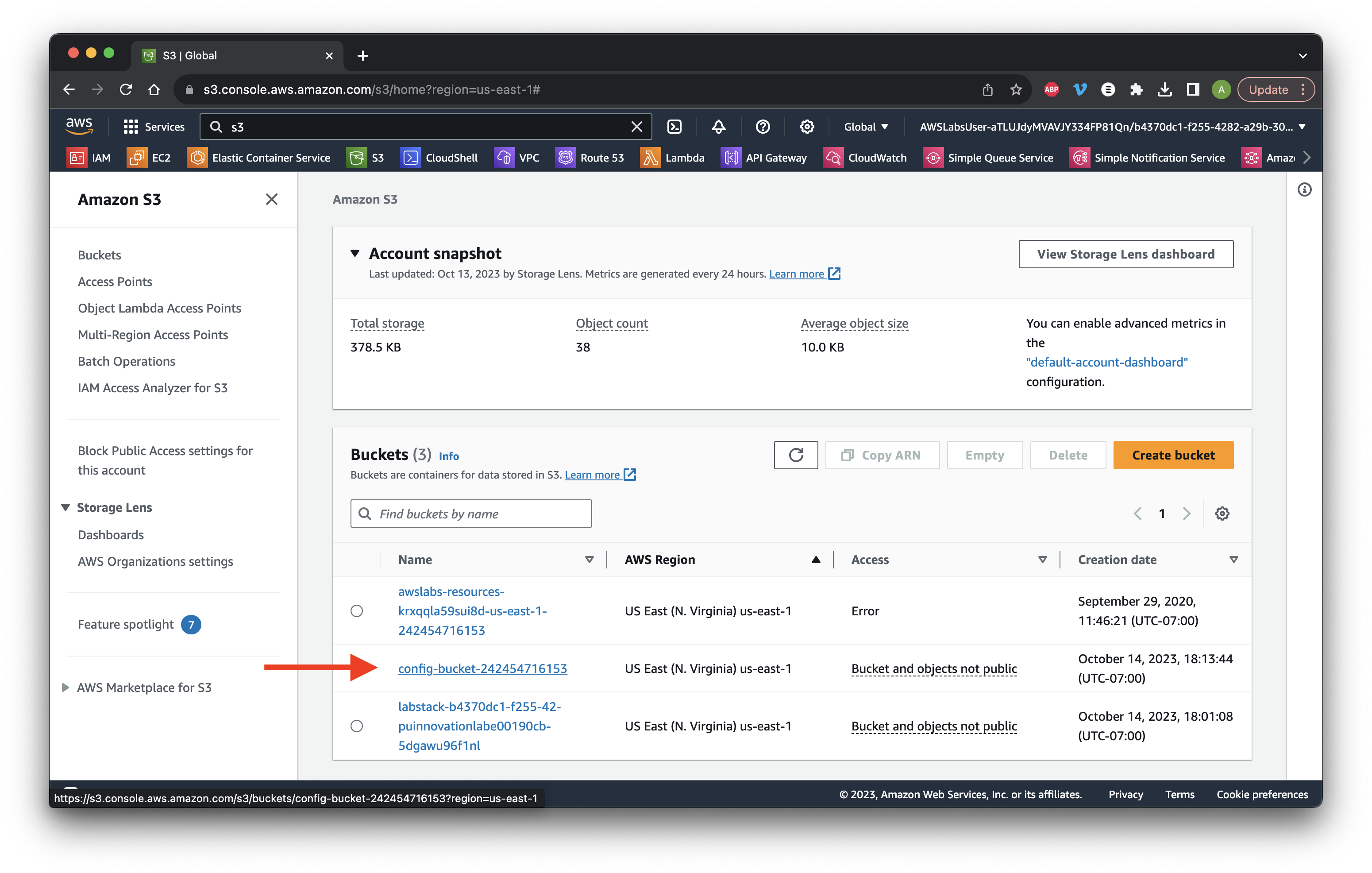Open the Global region dropdown

[866, 127]
